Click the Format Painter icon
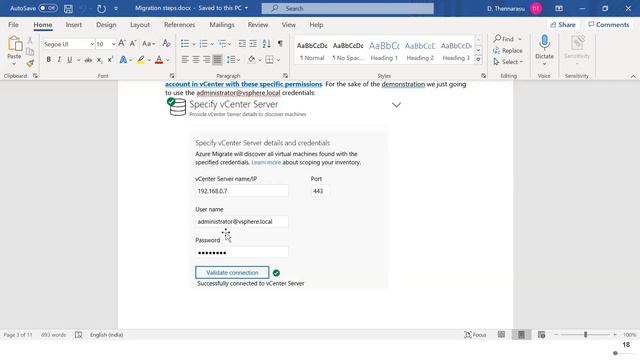The width and height of the screenshot is (640, 360). tap(30, 63)
